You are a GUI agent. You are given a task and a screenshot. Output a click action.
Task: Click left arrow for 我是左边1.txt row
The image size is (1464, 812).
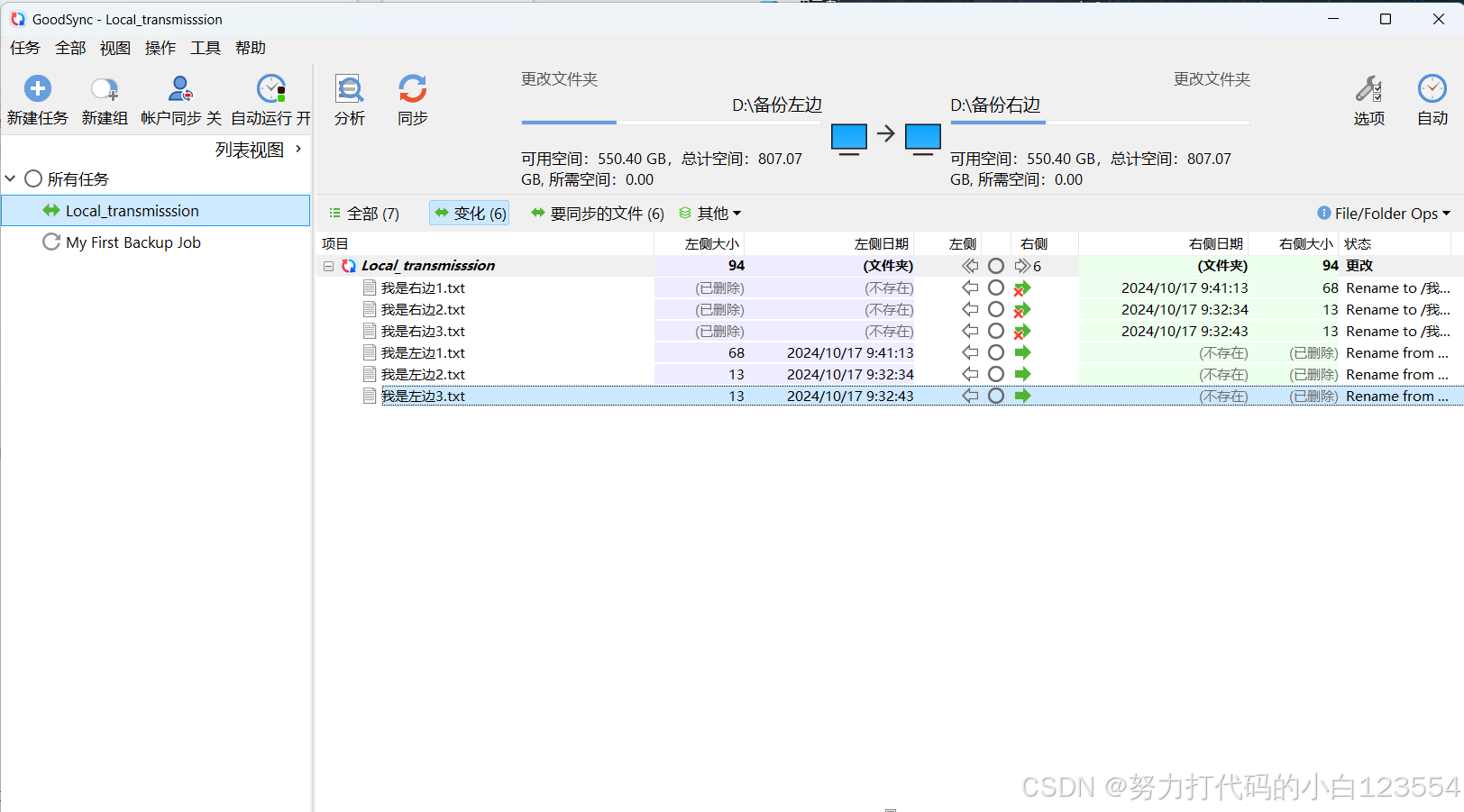tap(970, 352)
